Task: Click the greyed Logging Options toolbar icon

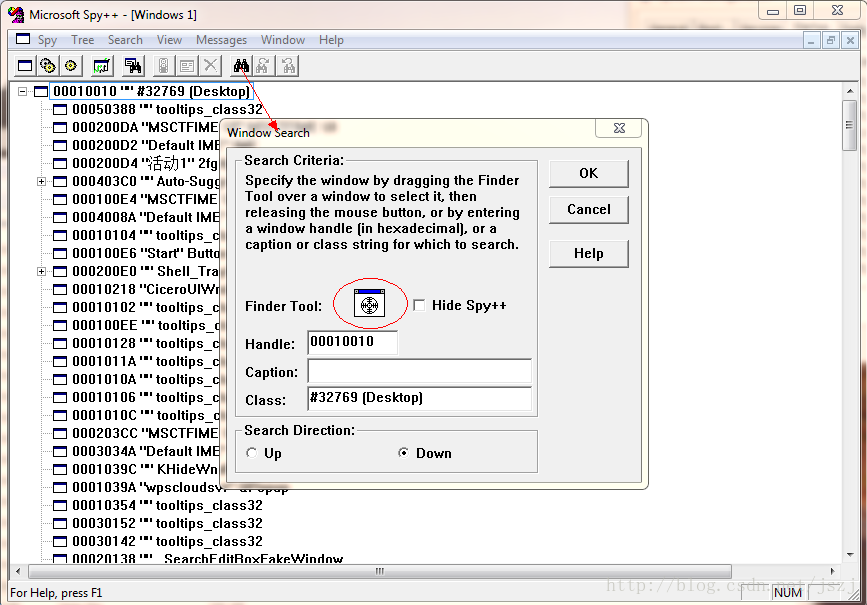Action: pyautogui.click(x=187, y=66)
